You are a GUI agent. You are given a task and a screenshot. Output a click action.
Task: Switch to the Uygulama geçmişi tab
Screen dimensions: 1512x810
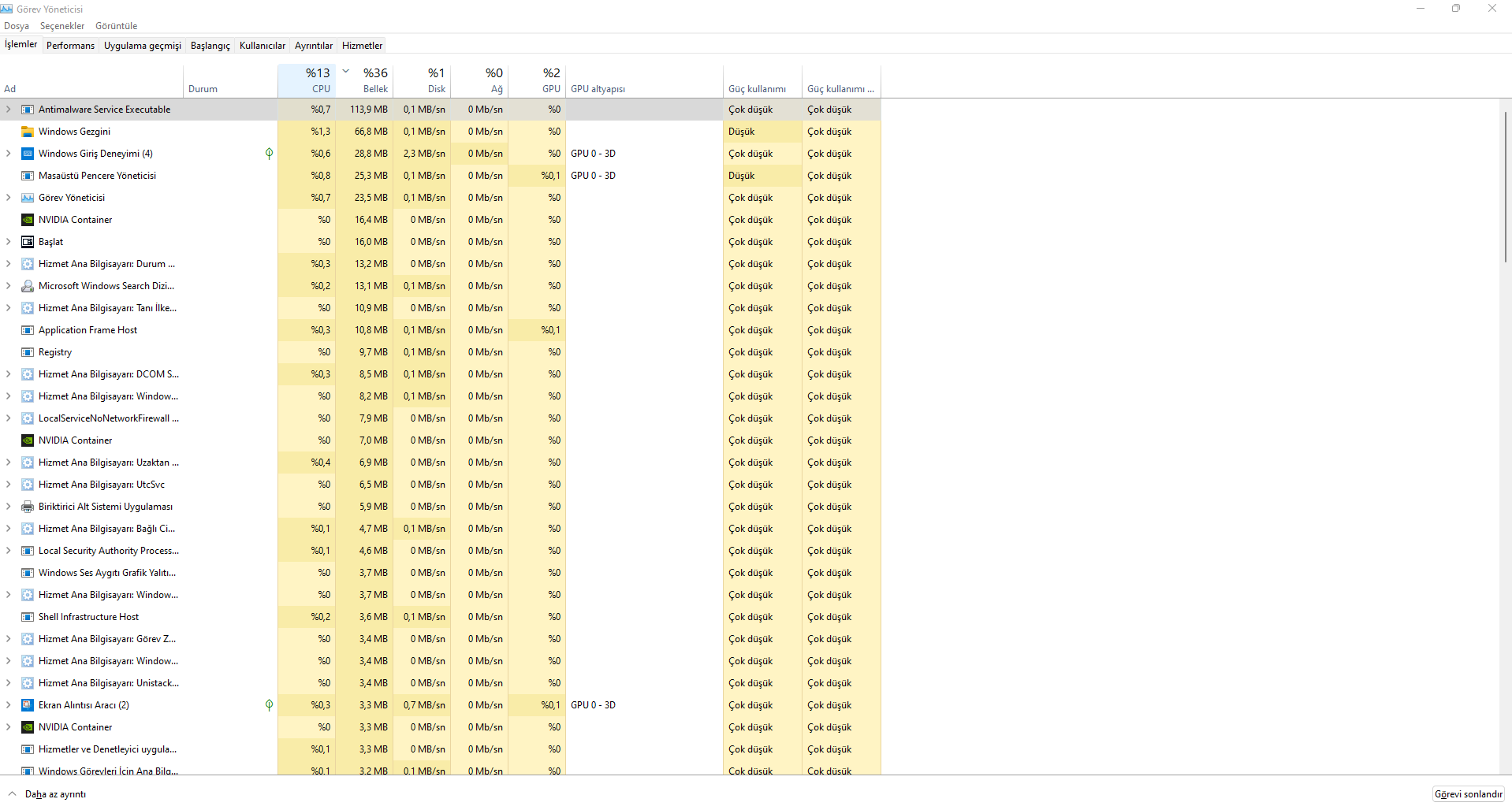pos(143,46)
